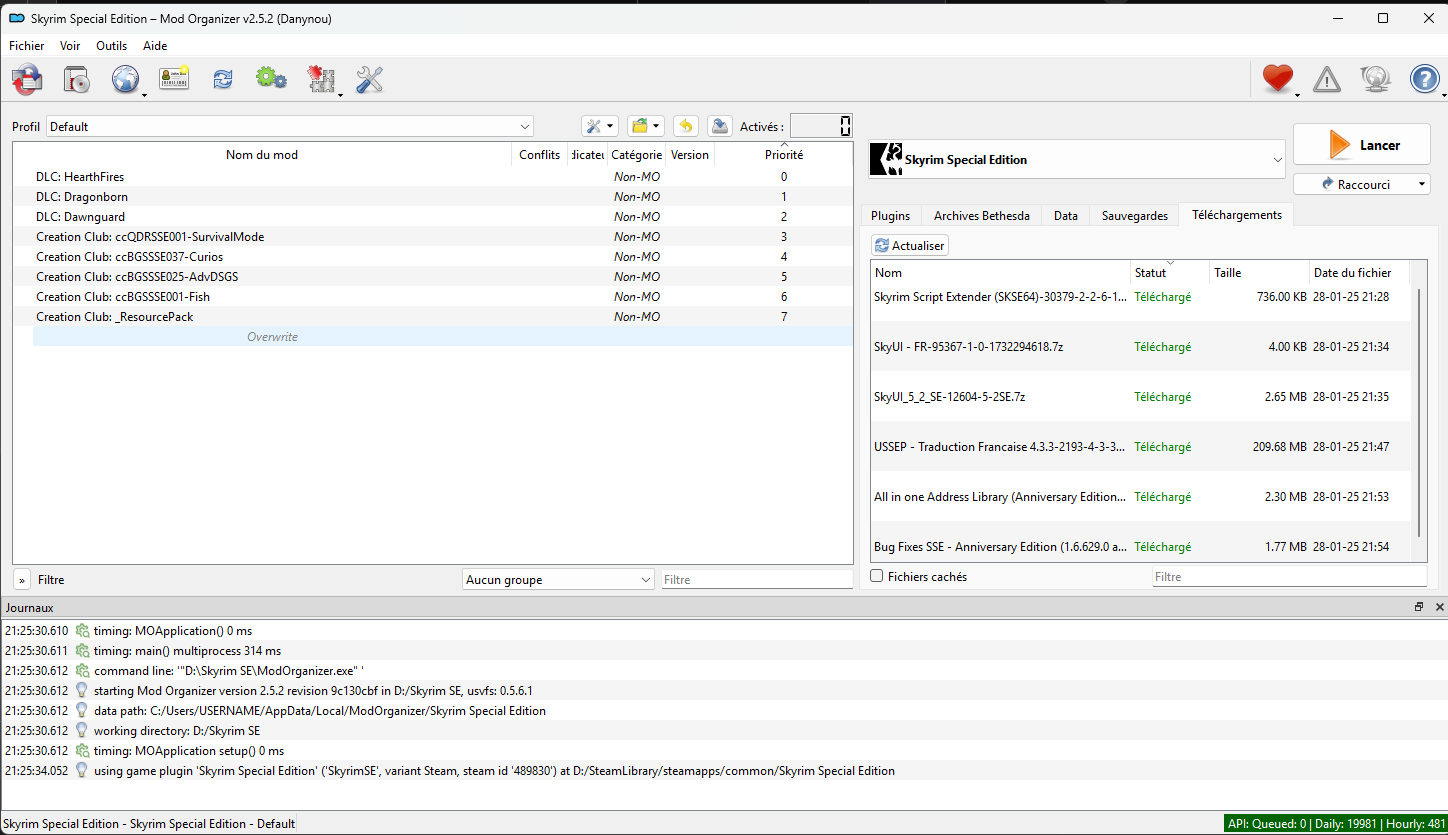The image size is (1448, 835).
Task: Sort downloads by Statut column
Action: click(1169, 272)
